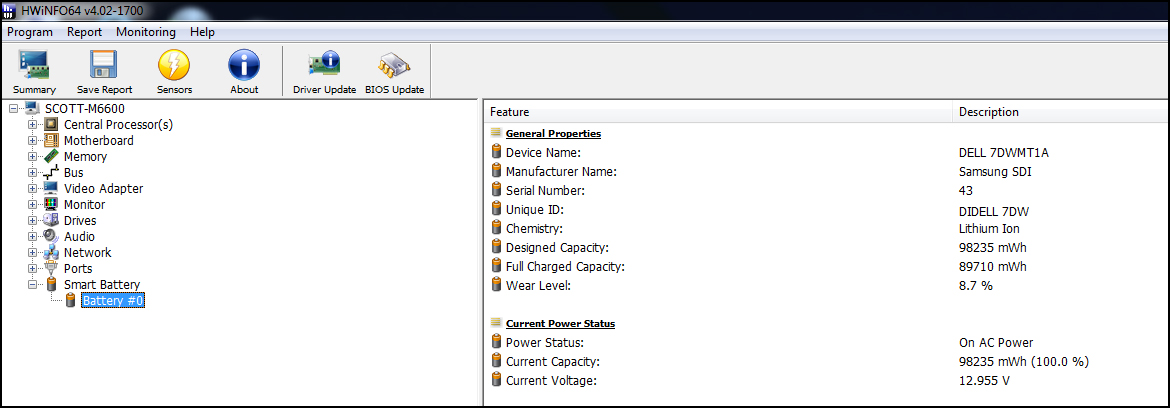Open the Report menu

coord(84,32)
